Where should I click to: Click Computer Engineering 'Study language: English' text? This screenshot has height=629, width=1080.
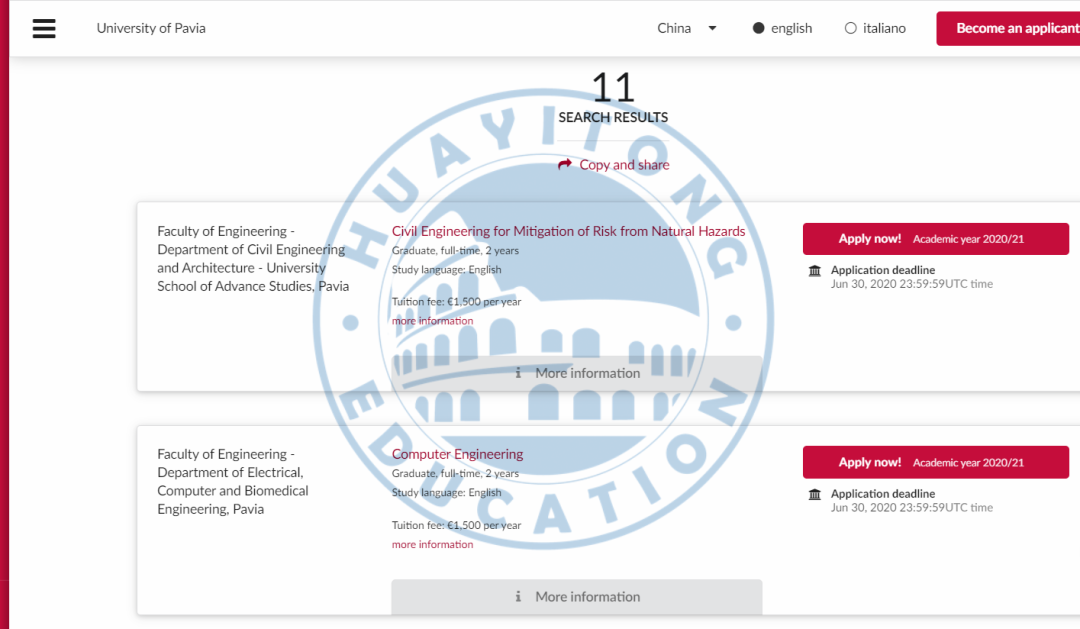tap(446, 493)
